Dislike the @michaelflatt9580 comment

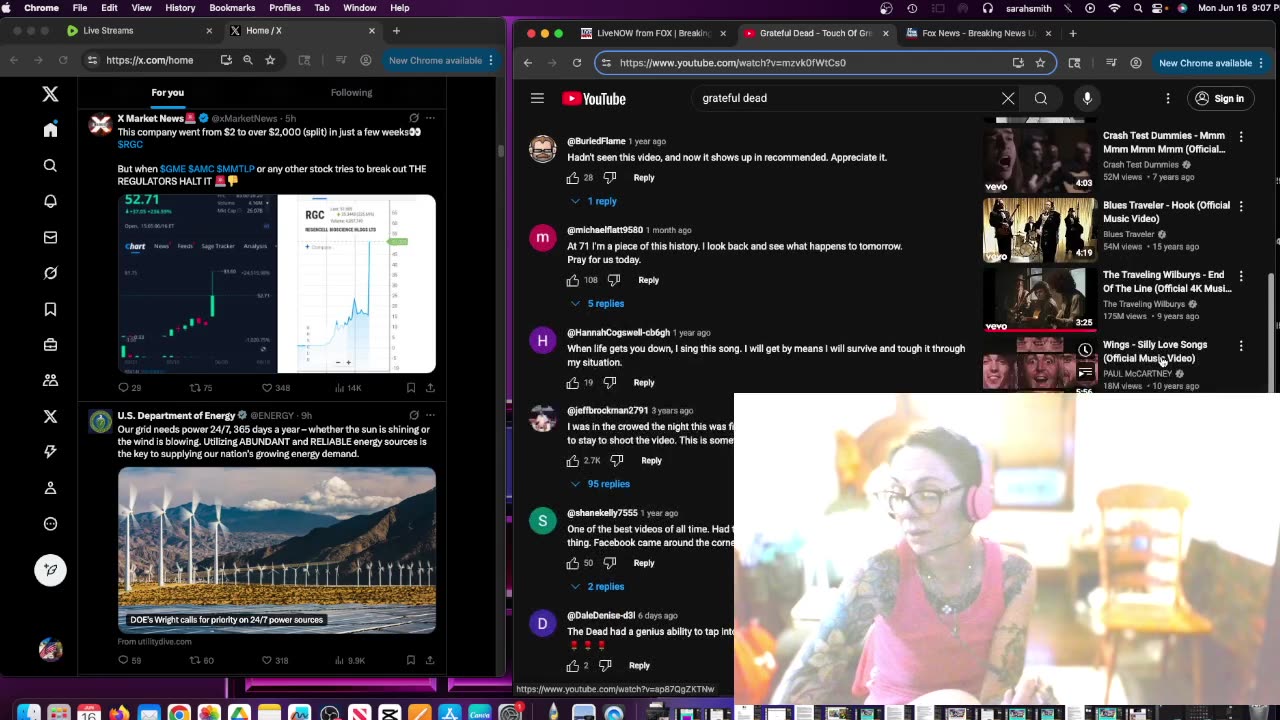(614, 280)
